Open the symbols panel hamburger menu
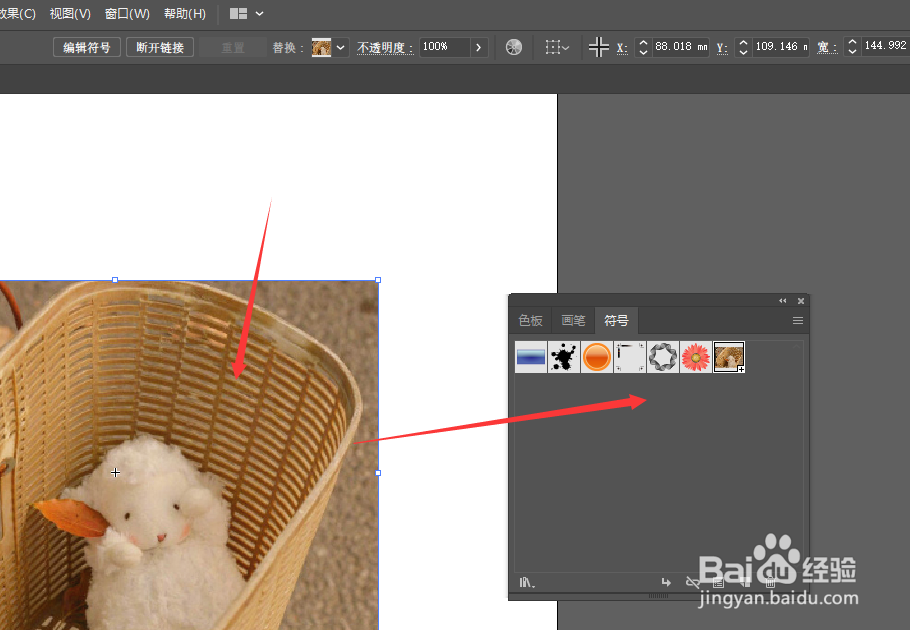The image size is (910, 630). (x=798, y=321)
